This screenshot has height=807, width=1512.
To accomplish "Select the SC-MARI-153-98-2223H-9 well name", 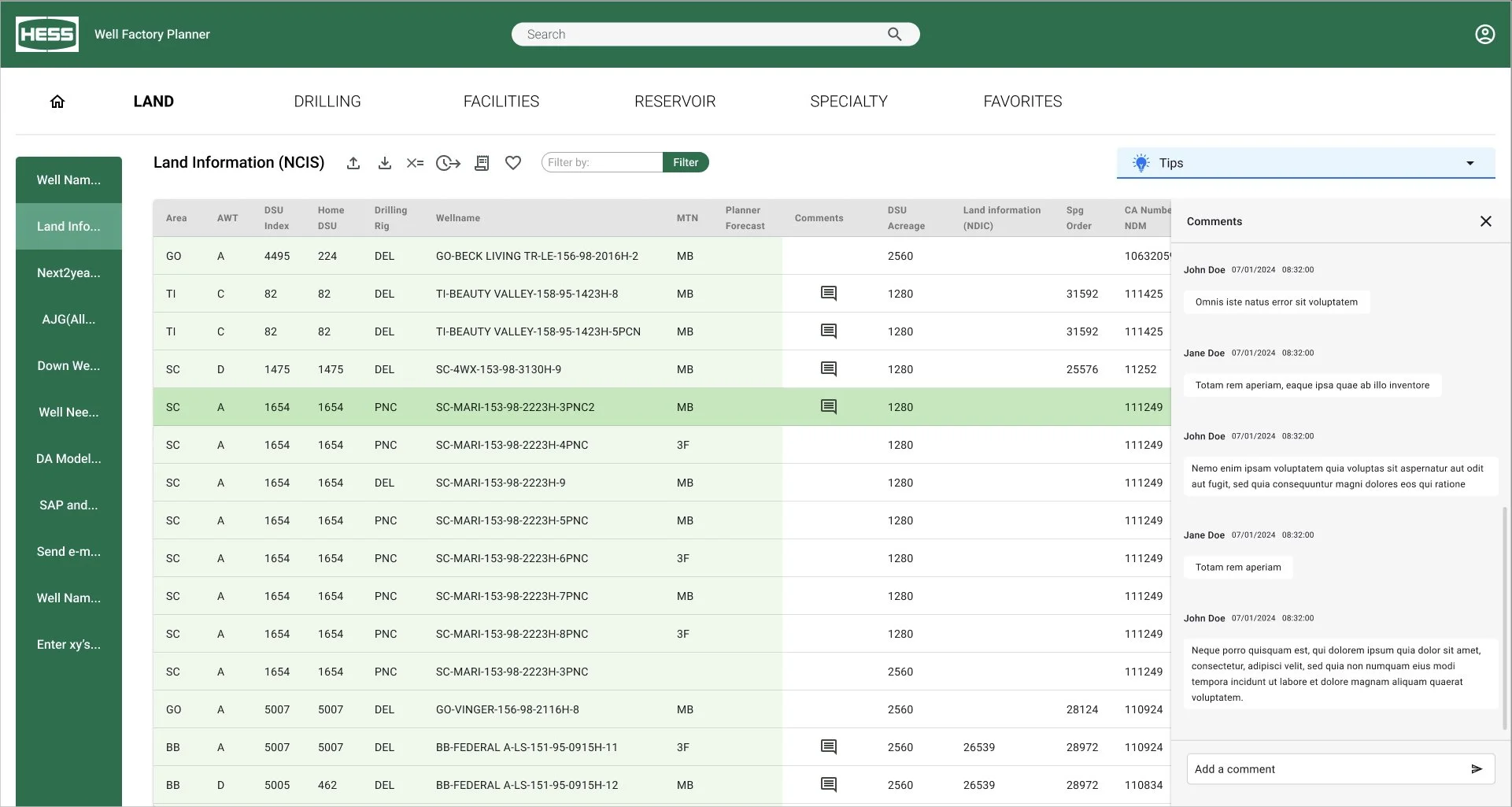I will point(501,483).
